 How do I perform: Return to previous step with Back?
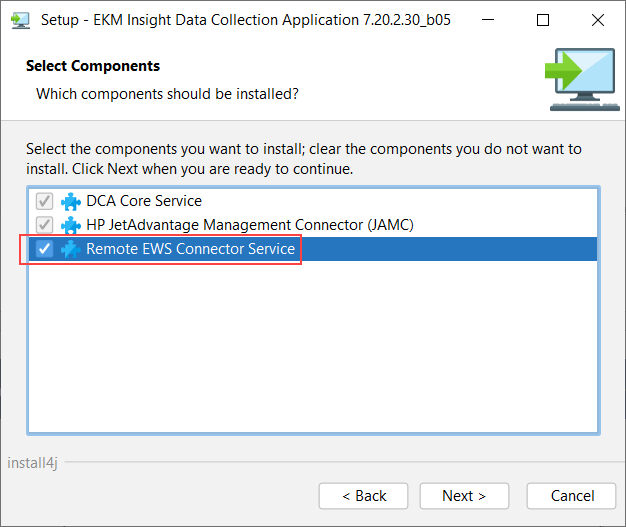(363, 496)
